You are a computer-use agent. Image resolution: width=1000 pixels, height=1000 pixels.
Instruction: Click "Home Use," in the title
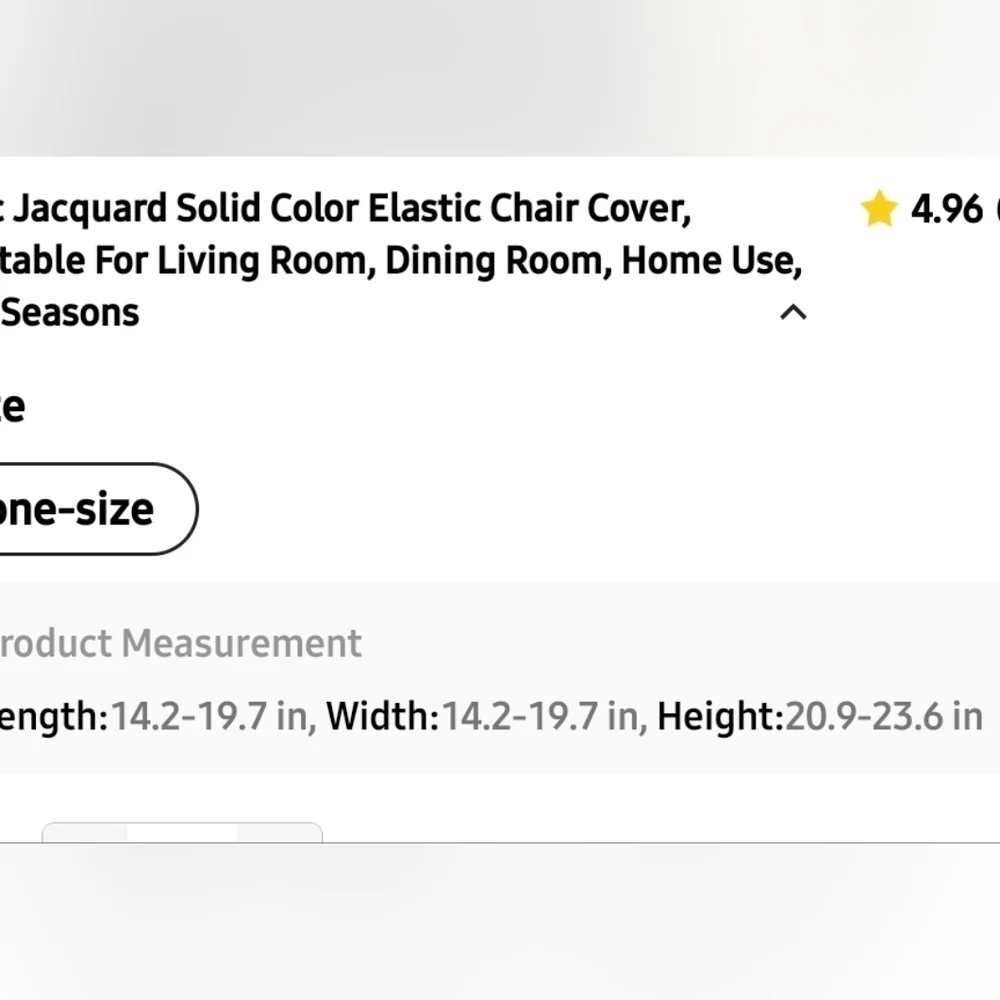(712, 261)
